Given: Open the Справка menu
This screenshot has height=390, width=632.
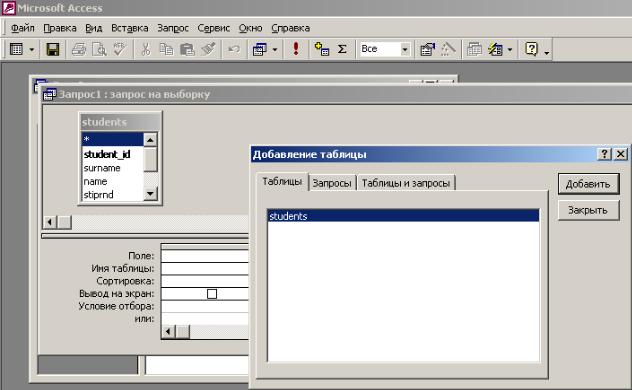Looking at the screenshot, I should point(290,28).
